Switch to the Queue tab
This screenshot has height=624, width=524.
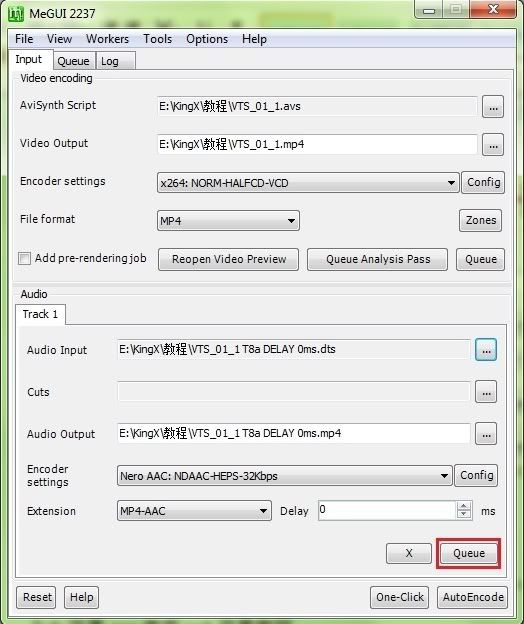click(74, 61)
